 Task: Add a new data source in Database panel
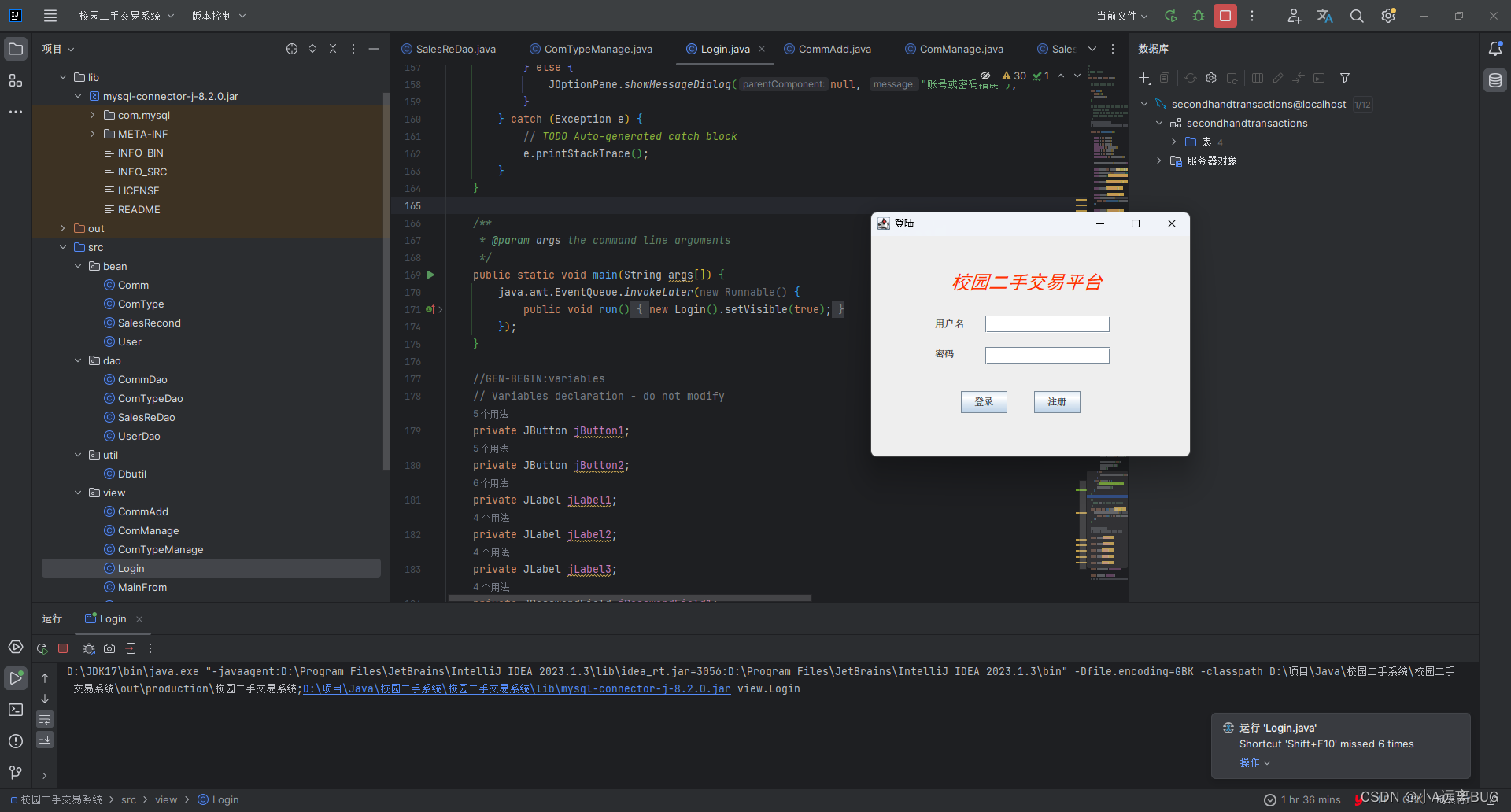pyautogui.click(x=1143, y=78)
